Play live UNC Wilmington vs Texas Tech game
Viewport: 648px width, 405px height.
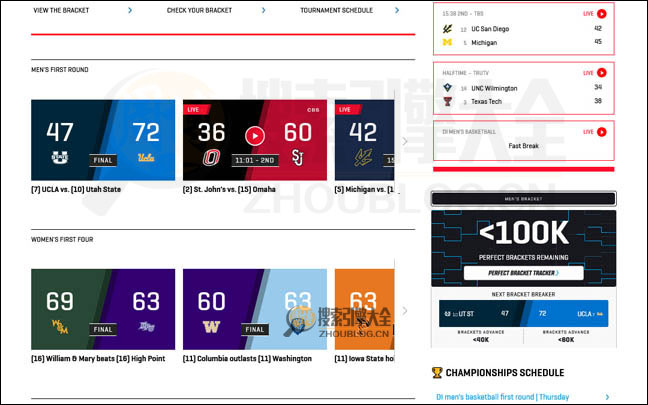click(x=602, y=73)
